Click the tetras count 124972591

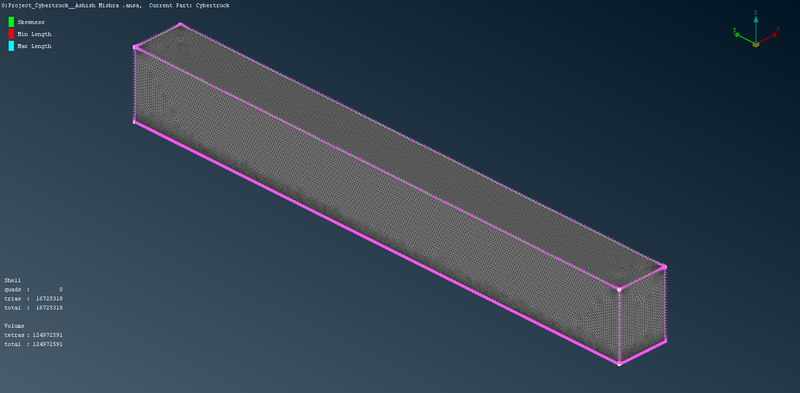(x=47, y=335)
